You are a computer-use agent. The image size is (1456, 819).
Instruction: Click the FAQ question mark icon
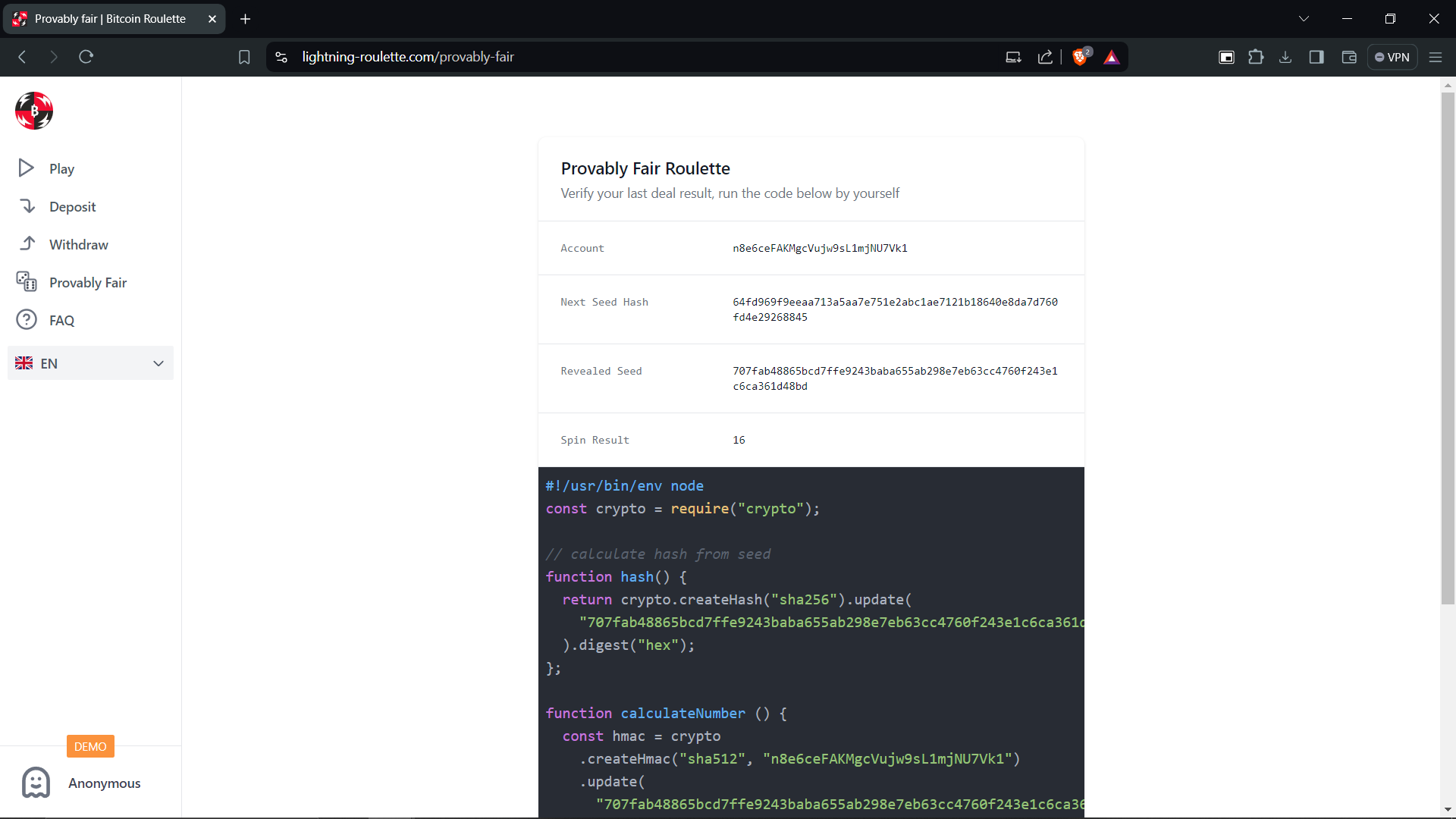click(x=27, y=320)
